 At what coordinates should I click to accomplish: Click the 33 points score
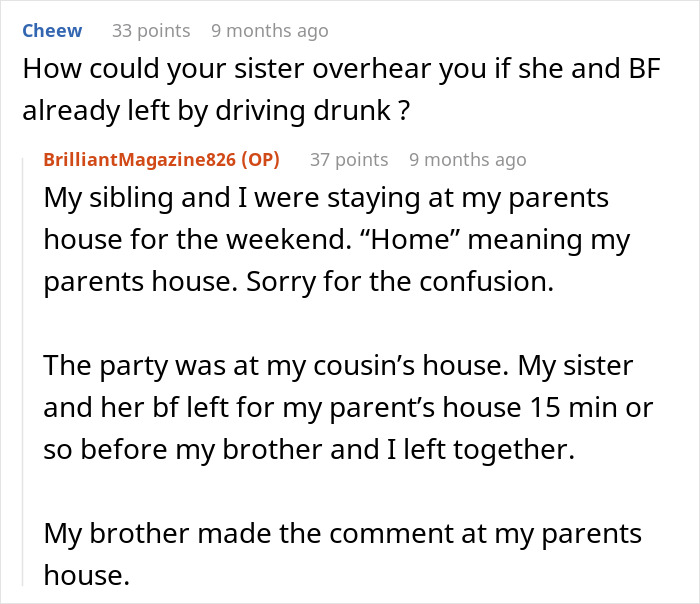coord(150,31)
